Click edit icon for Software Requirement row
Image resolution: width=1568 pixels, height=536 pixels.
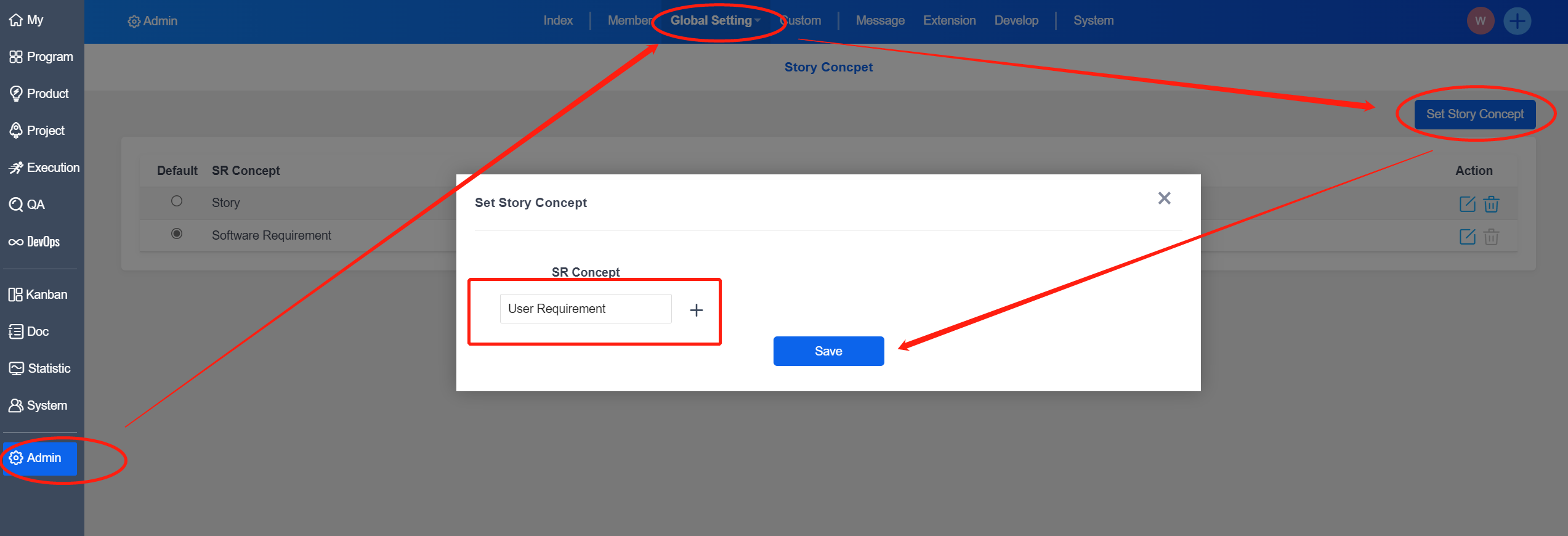tap(1467, 237)
